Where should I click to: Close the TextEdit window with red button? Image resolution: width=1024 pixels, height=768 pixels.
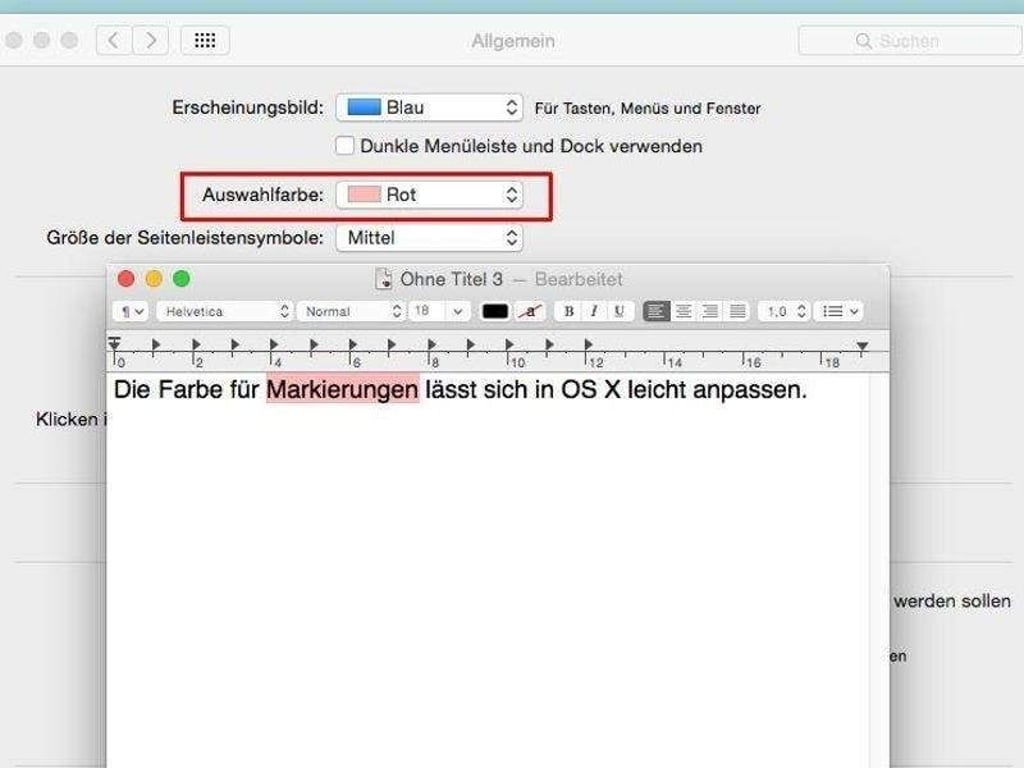click(125, 279)
